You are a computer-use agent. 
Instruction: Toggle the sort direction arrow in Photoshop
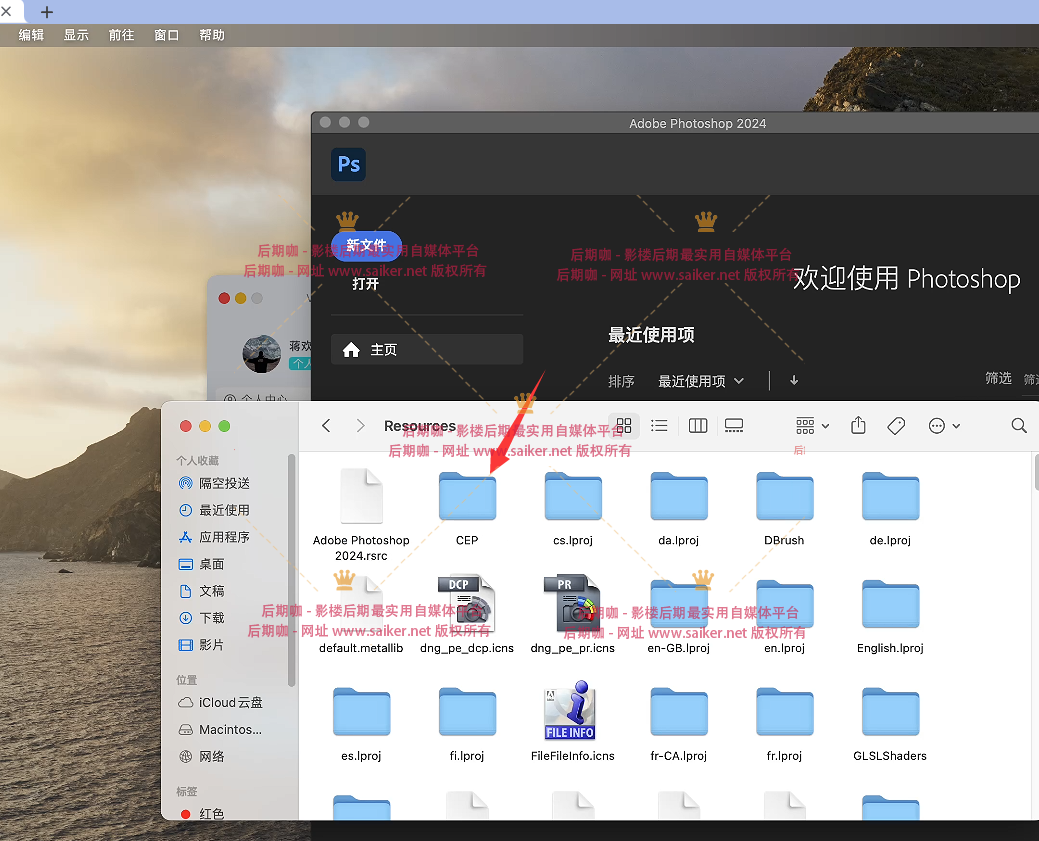794,381
